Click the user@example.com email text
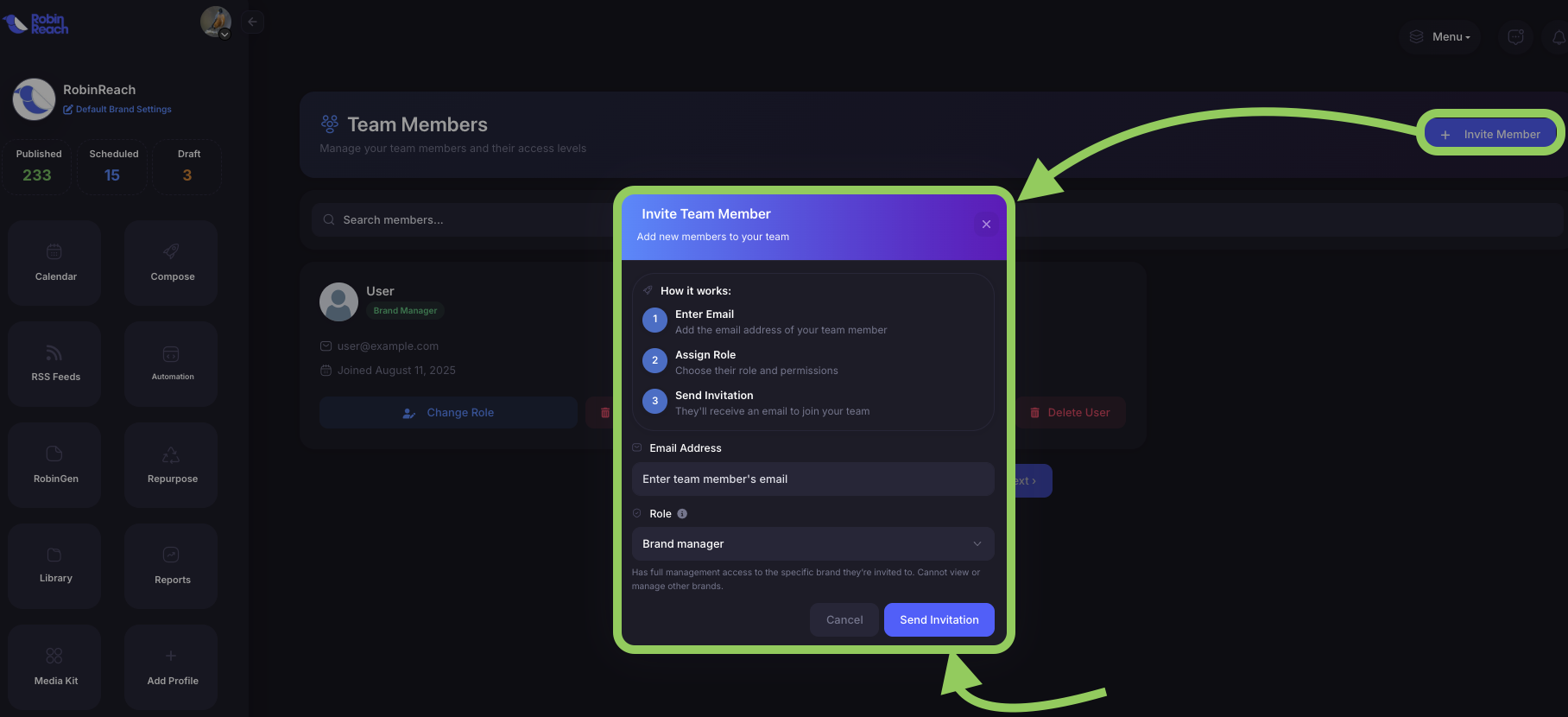 pos(388,346)
